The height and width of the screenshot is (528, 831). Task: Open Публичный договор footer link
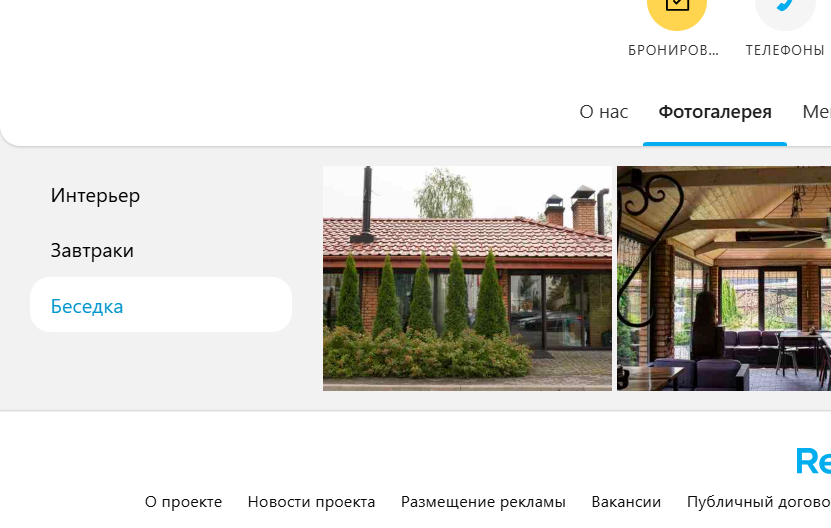point(759,501)
